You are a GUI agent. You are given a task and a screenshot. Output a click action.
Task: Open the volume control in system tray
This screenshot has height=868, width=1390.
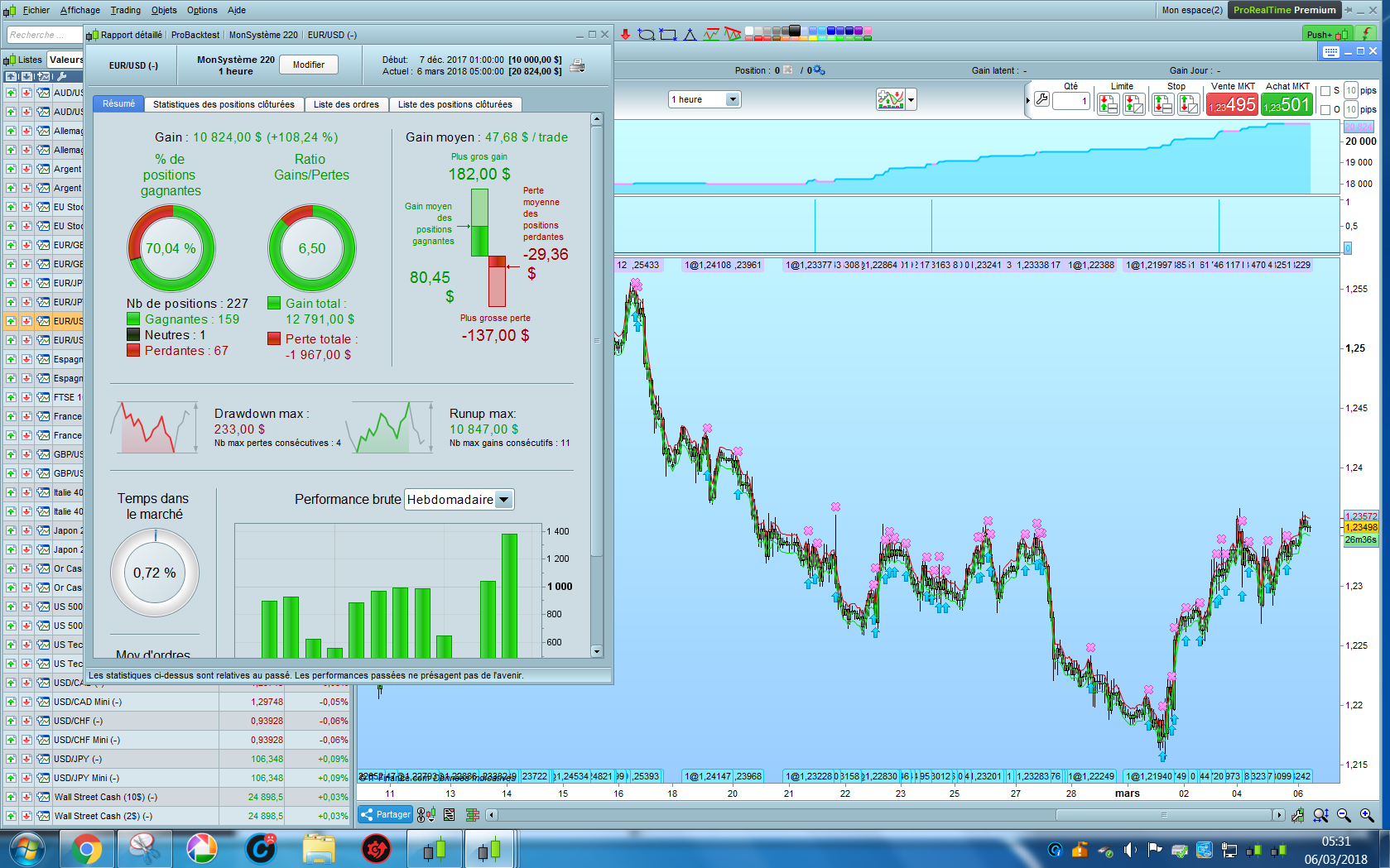pos(1130,850)
